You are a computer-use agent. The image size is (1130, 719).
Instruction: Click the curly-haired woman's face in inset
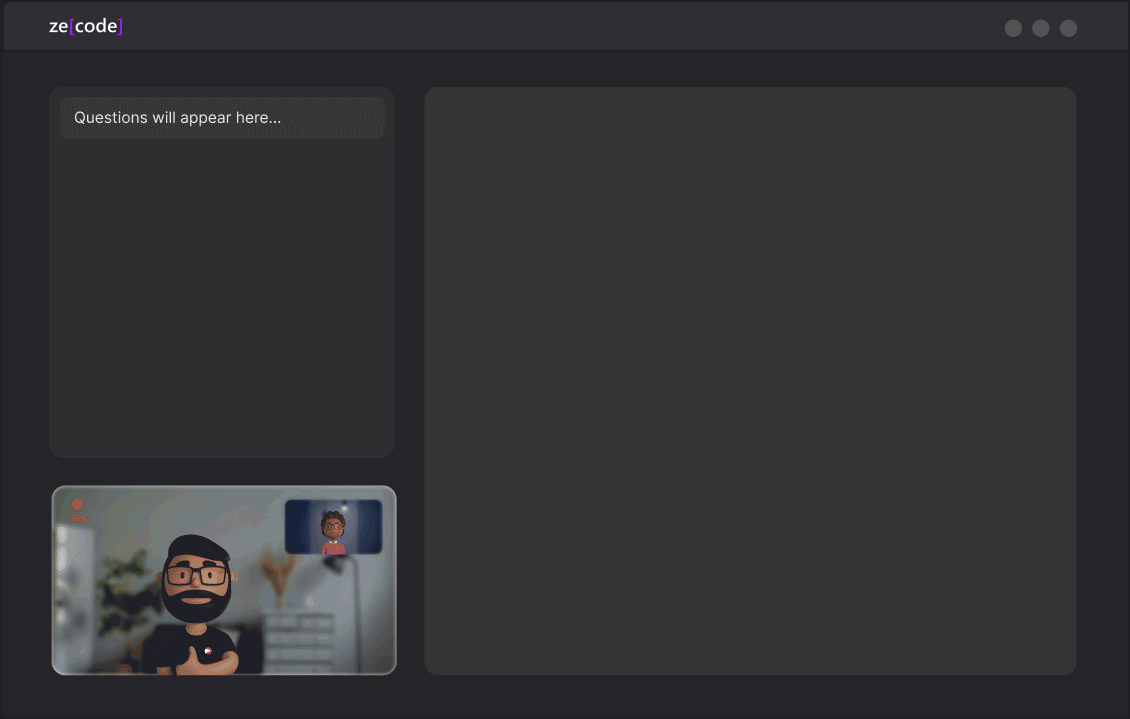point(333,526)
